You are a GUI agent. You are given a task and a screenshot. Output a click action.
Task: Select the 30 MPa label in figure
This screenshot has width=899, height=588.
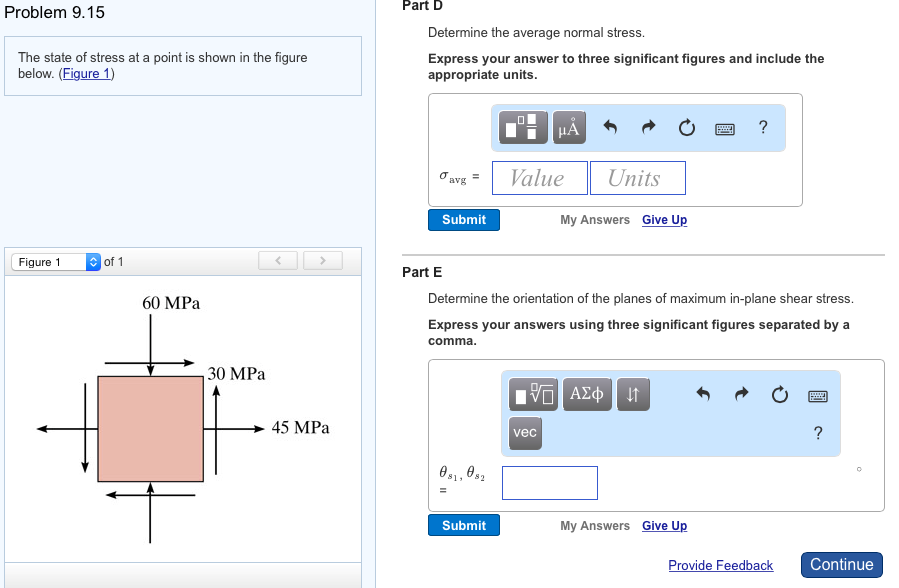click(236, 374)
